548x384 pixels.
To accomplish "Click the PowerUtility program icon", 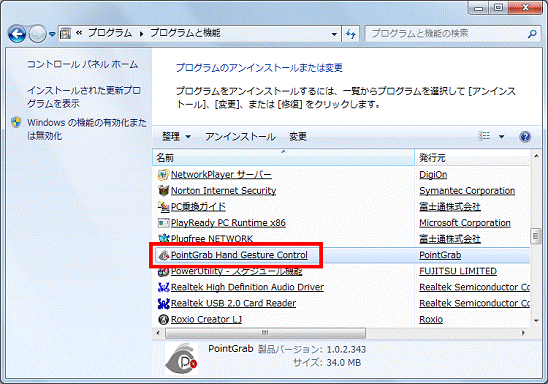I will [163, 271].
